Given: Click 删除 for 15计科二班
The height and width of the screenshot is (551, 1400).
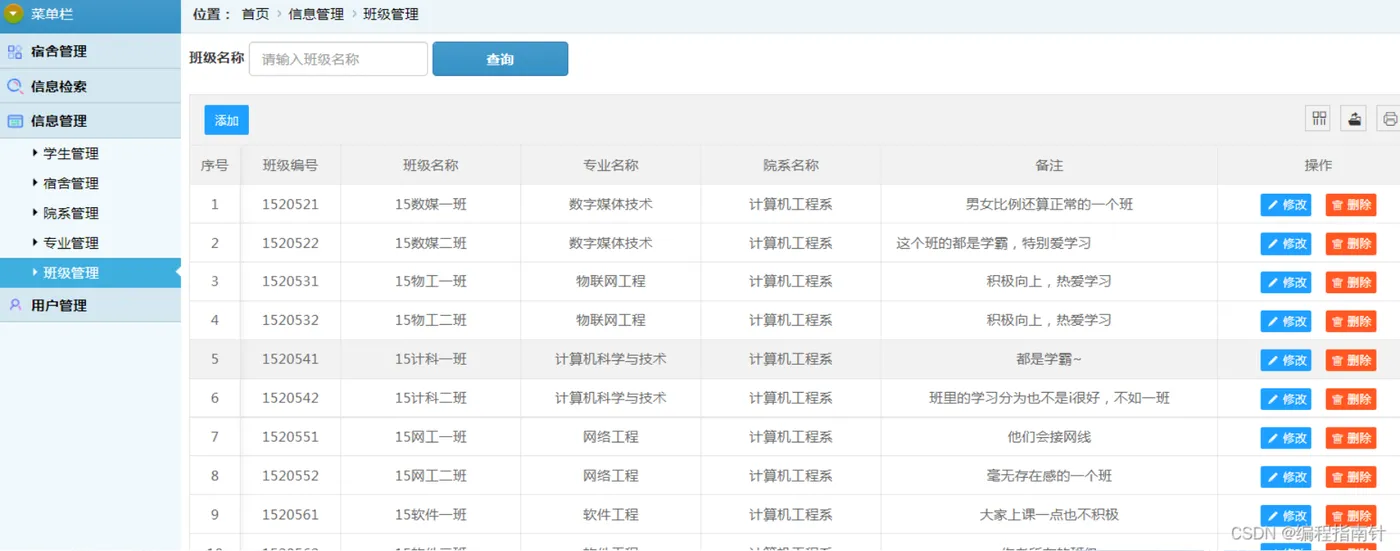Looking at the screenshot, I should pyautogui.click(x=1351, y=400).
